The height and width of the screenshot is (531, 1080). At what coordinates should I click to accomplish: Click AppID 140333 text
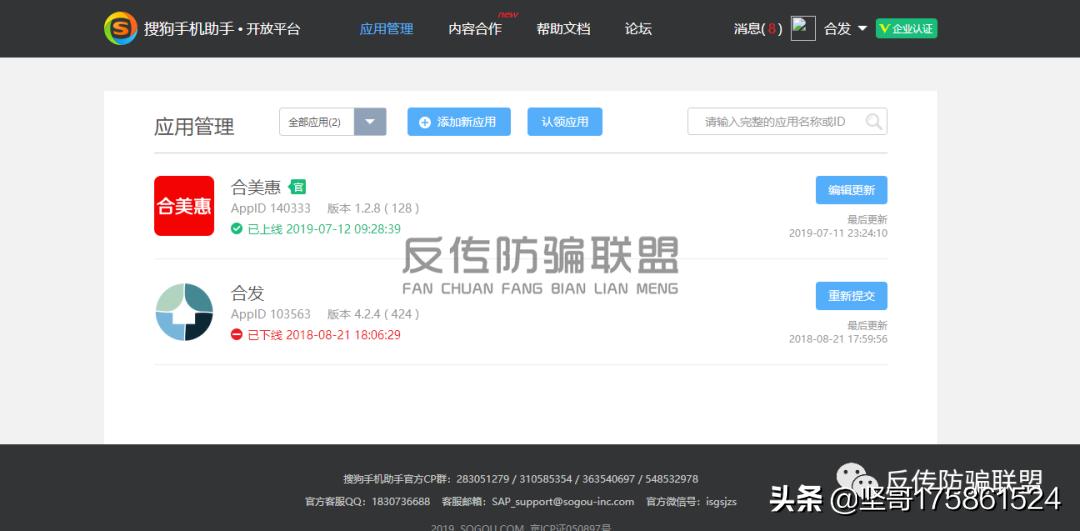271,208
